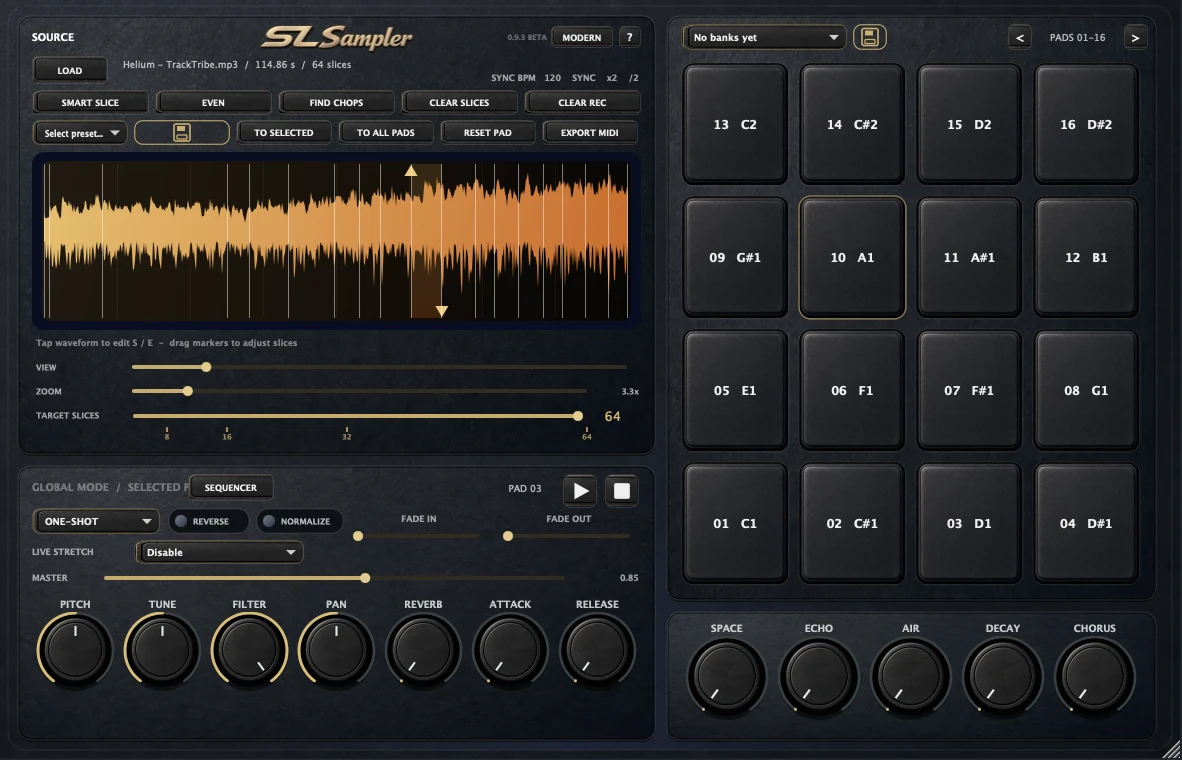The image size is (1182, 760).
Task: Open the Select preset dropdown
Action: click(81, 133)
